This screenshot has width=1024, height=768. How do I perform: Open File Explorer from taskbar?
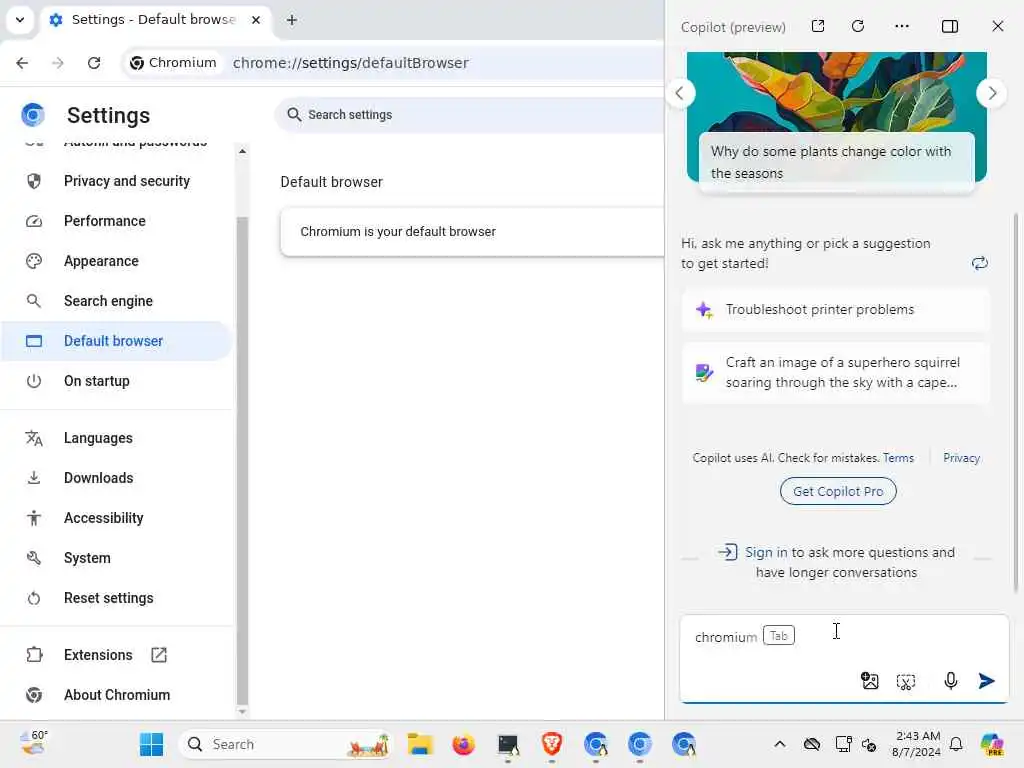[420, 744]
